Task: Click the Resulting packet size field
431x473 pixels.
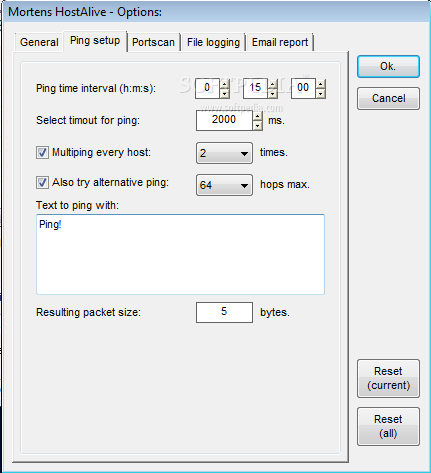Action: 224,312
